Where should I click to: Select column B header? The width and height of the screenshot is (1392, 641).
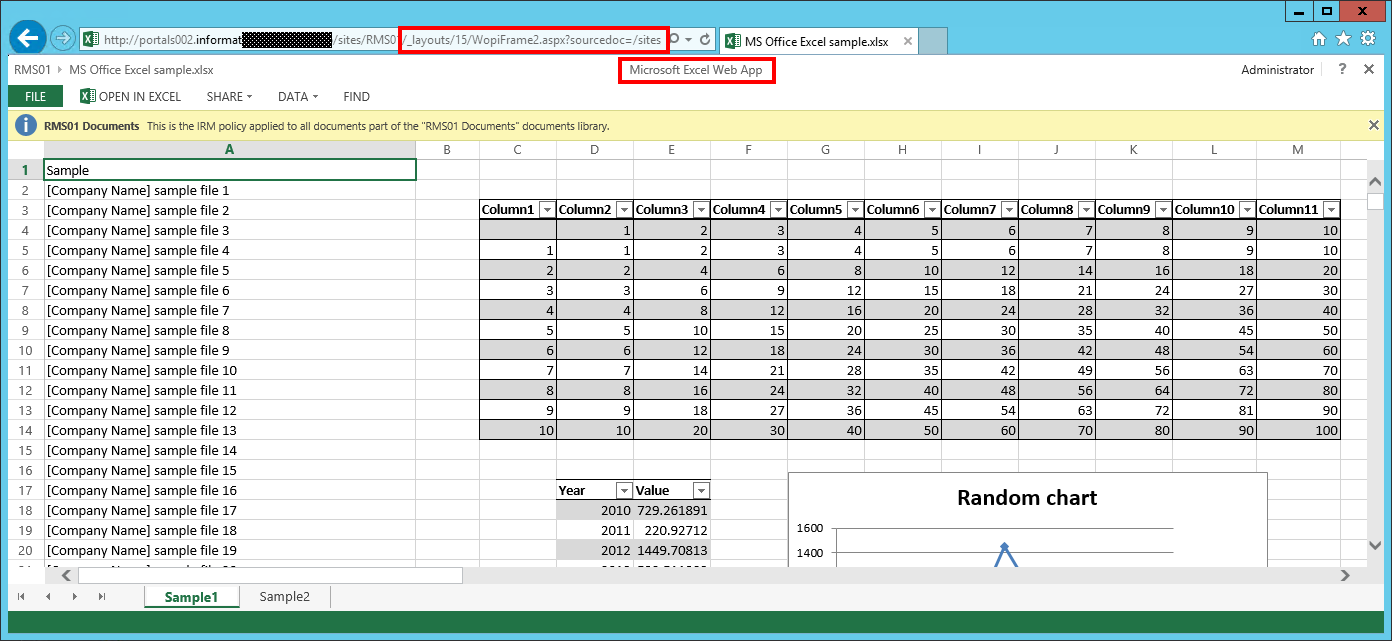447,150
